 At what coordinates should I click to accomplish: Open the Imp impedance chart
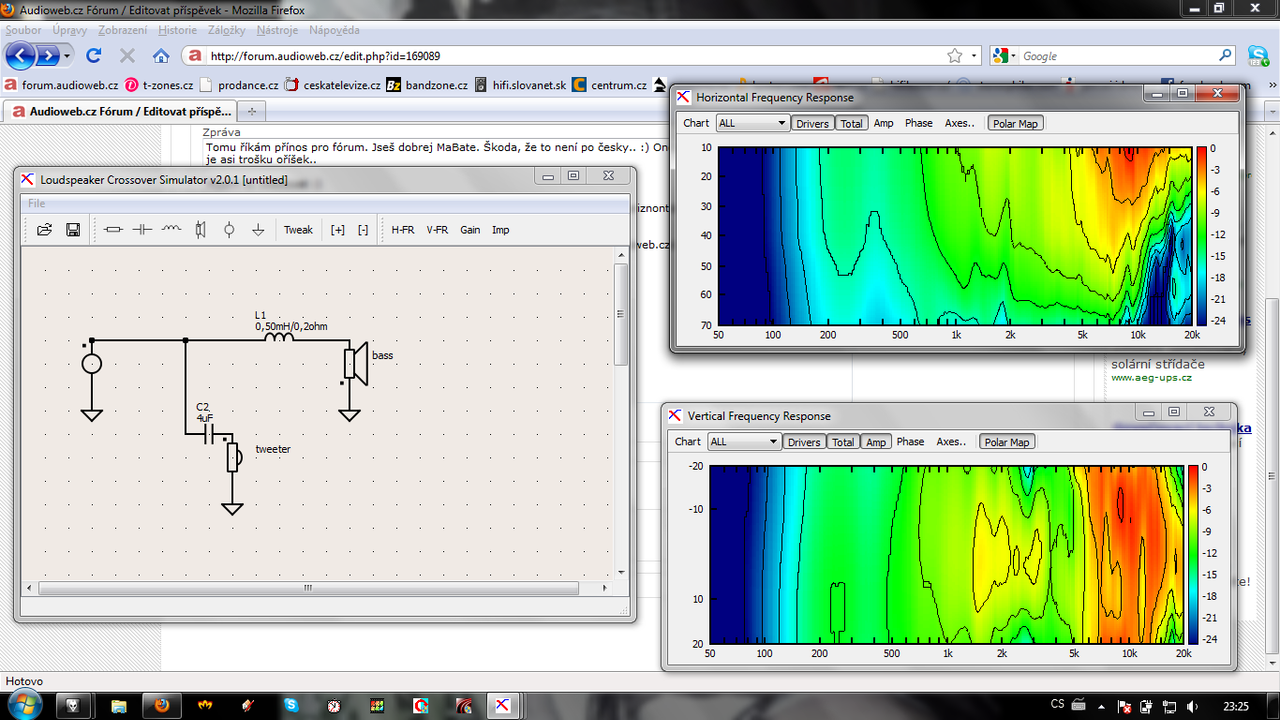(x=501, y=230)
